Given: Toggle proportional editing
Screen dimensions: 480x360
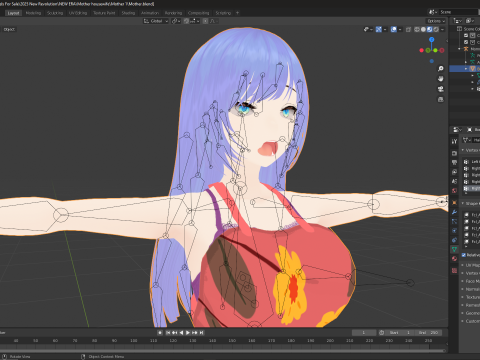Looking at the screenshot, I should [x=205, y=21].
